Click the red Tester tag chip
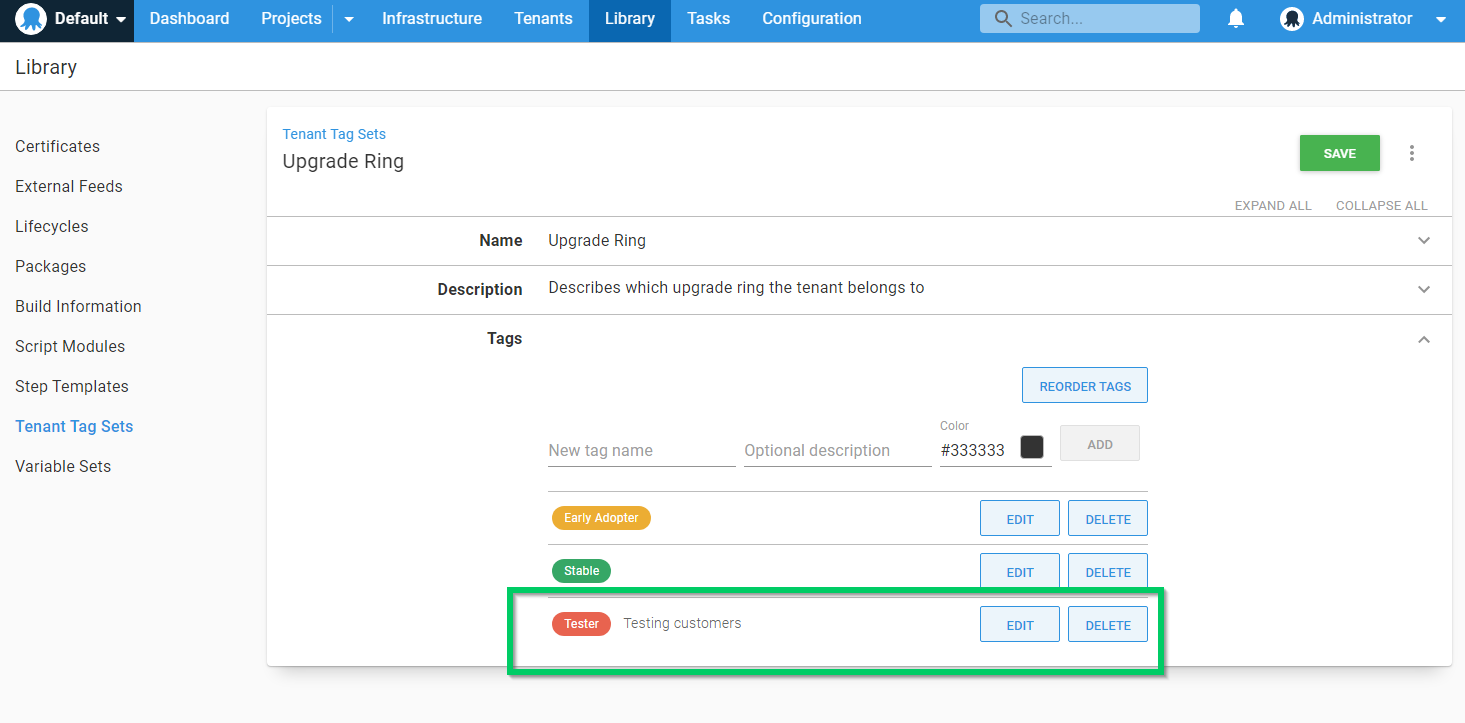This screenshot has width=1465, height=723. (581, 624)
